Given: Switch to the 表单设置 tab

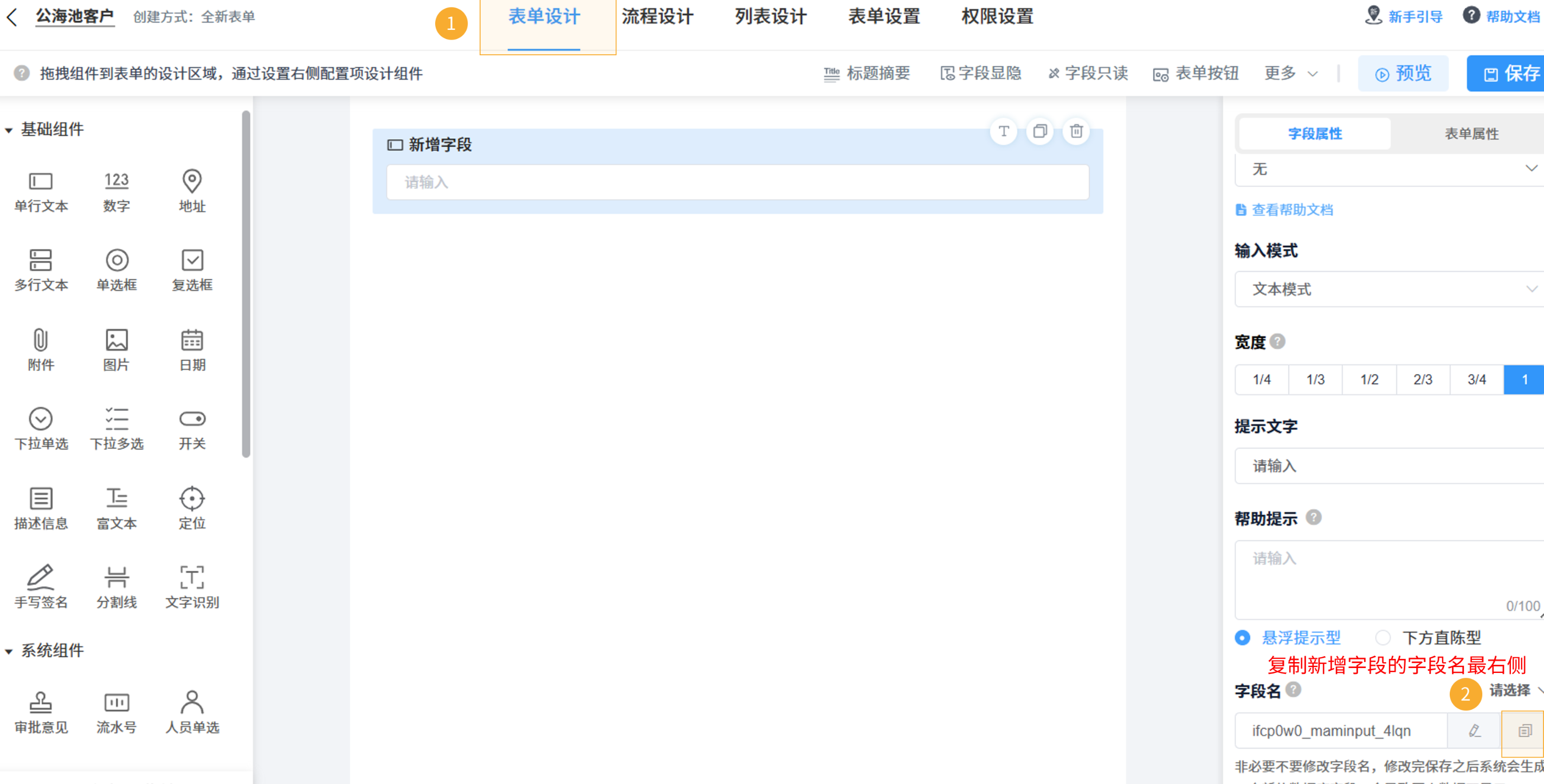Looking at the screenshot, I should [884, 17].
